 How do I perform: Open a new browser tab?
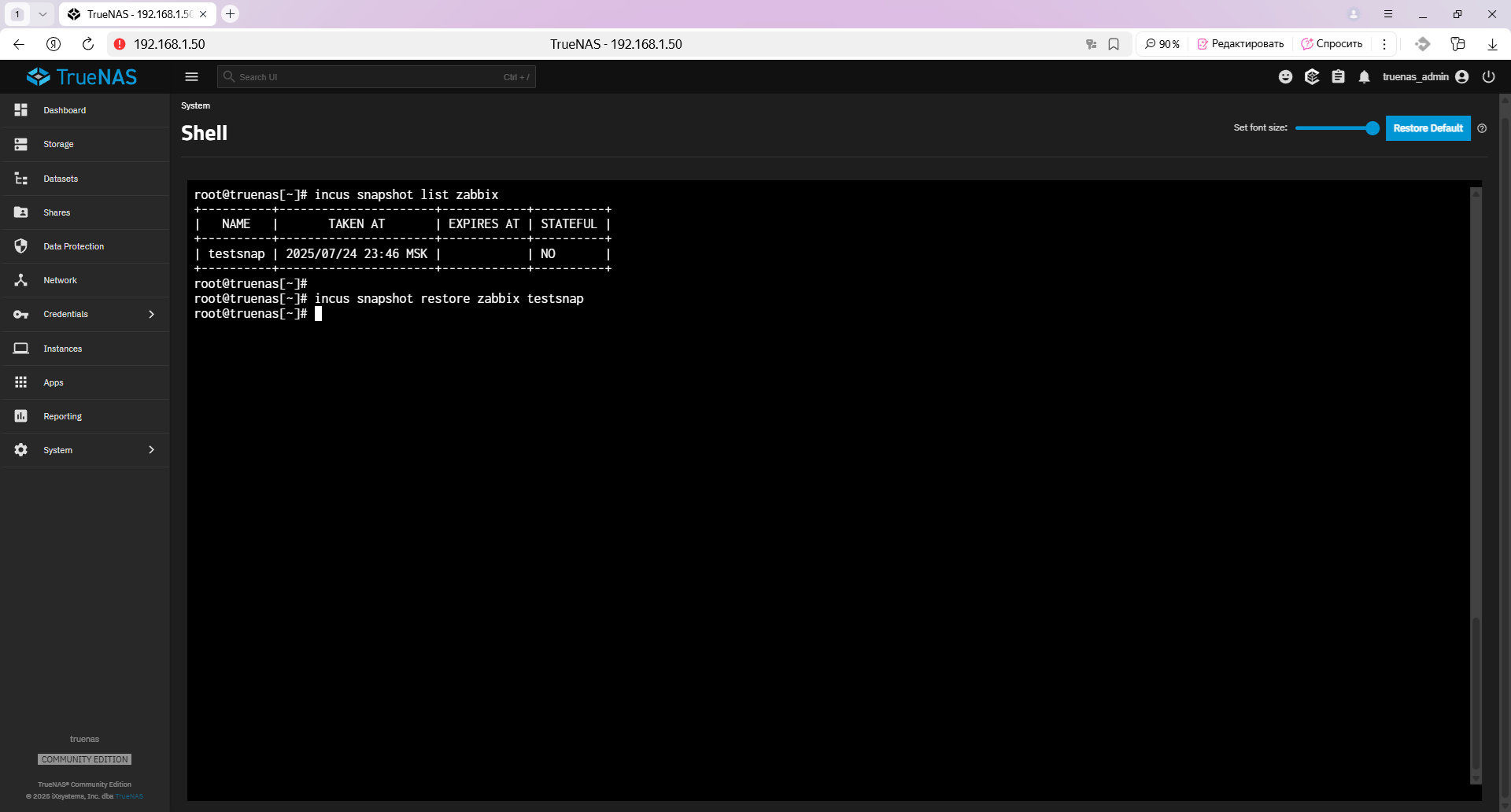[230, 14]
